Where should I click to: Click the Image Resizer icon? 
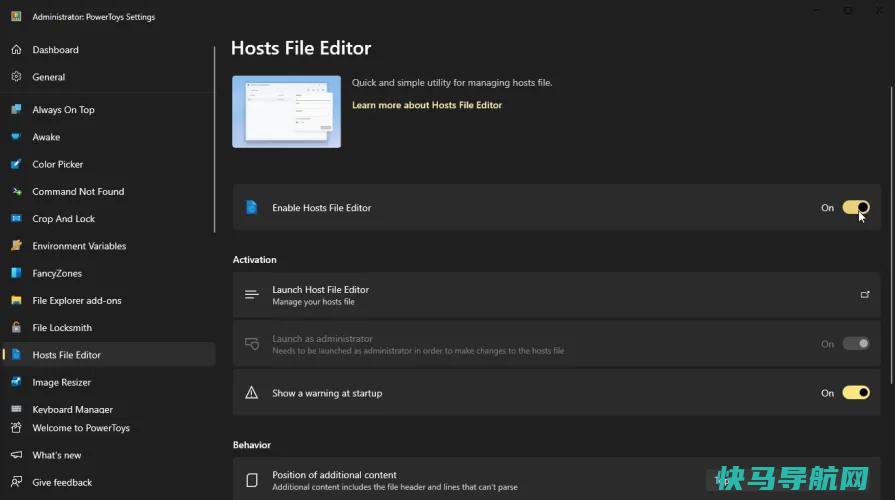pos(16,382)
